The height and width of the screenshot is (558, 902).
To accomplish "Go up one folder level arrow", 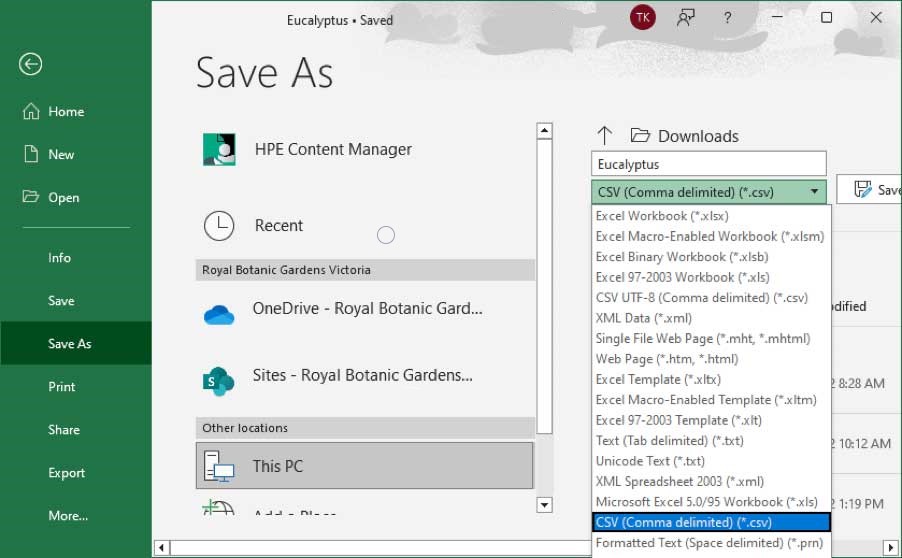I will click(605, 136).
